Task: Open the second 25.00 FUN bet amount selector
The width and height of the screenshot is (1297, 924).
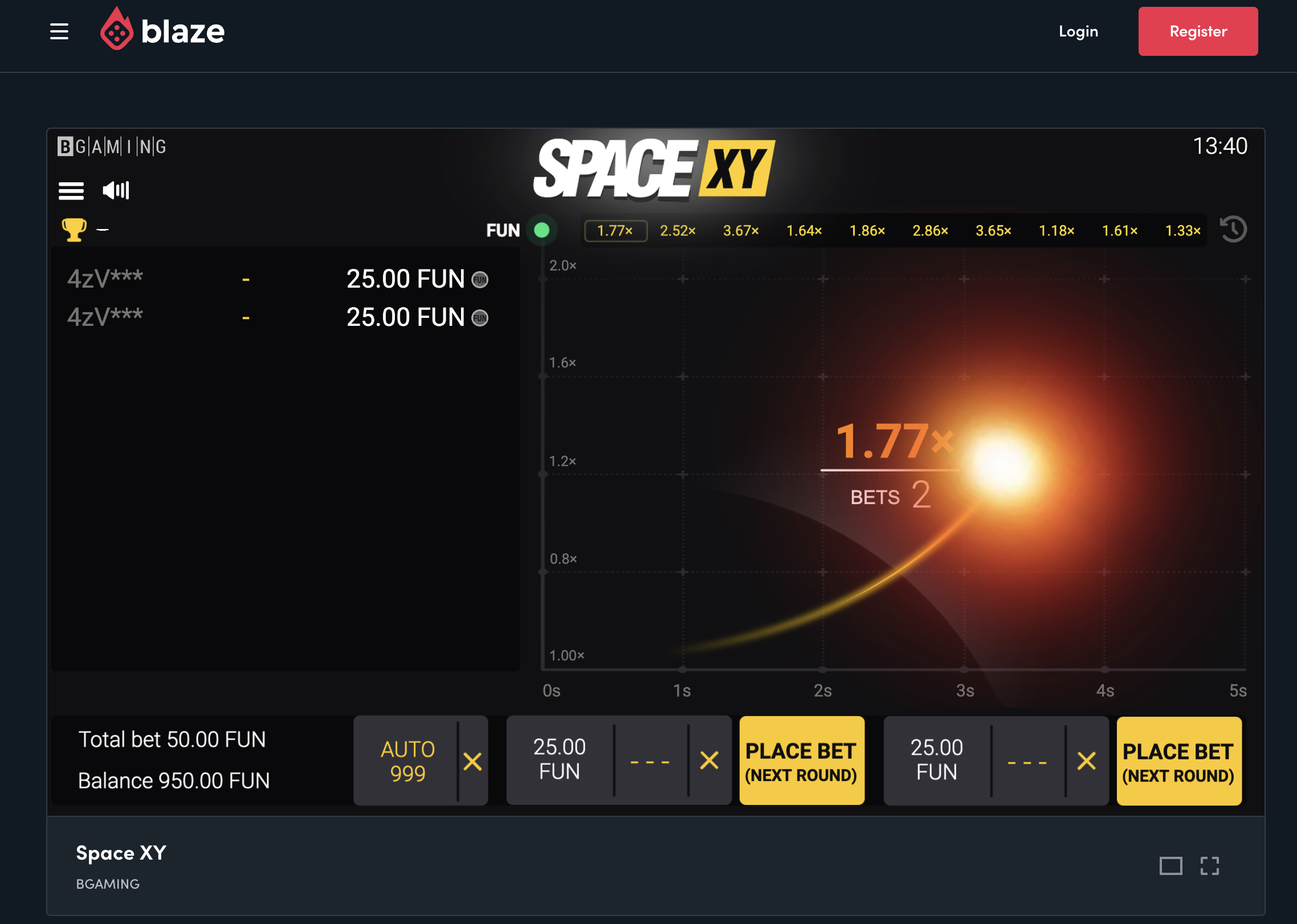Action: (936, 759)
